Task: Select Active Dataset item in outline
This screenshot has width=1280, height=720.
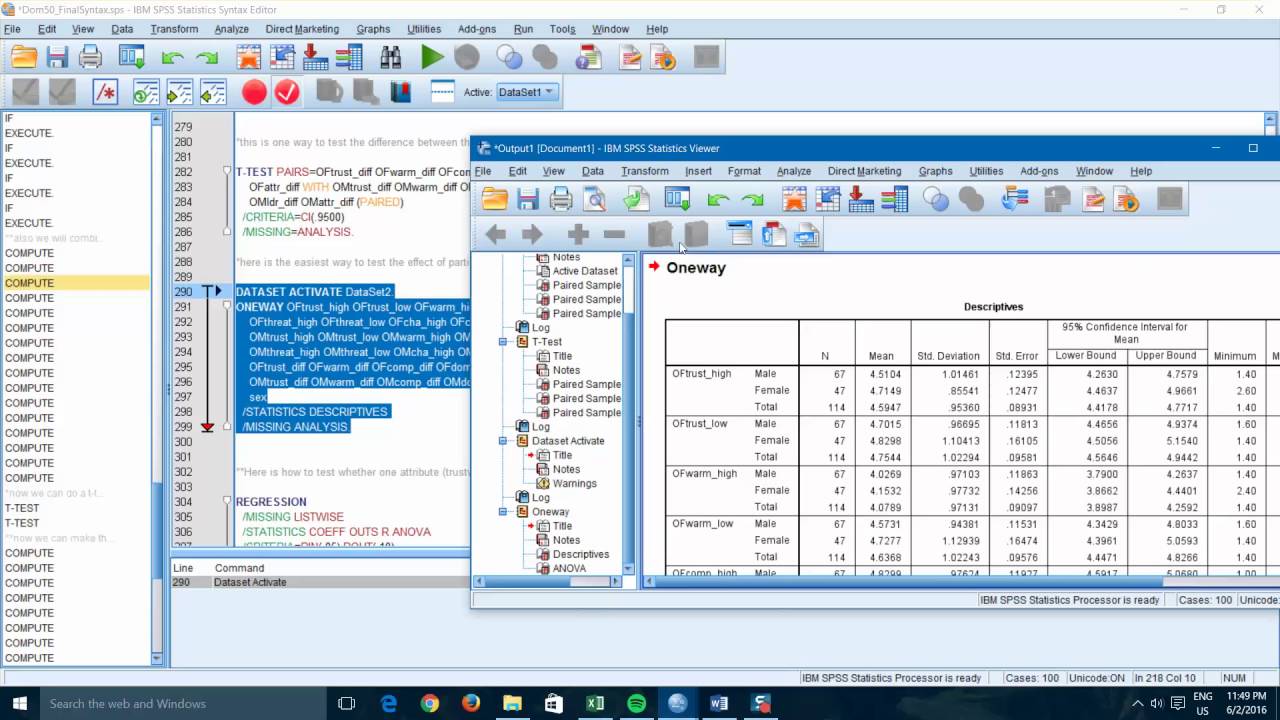Action: tap(585, 271)
